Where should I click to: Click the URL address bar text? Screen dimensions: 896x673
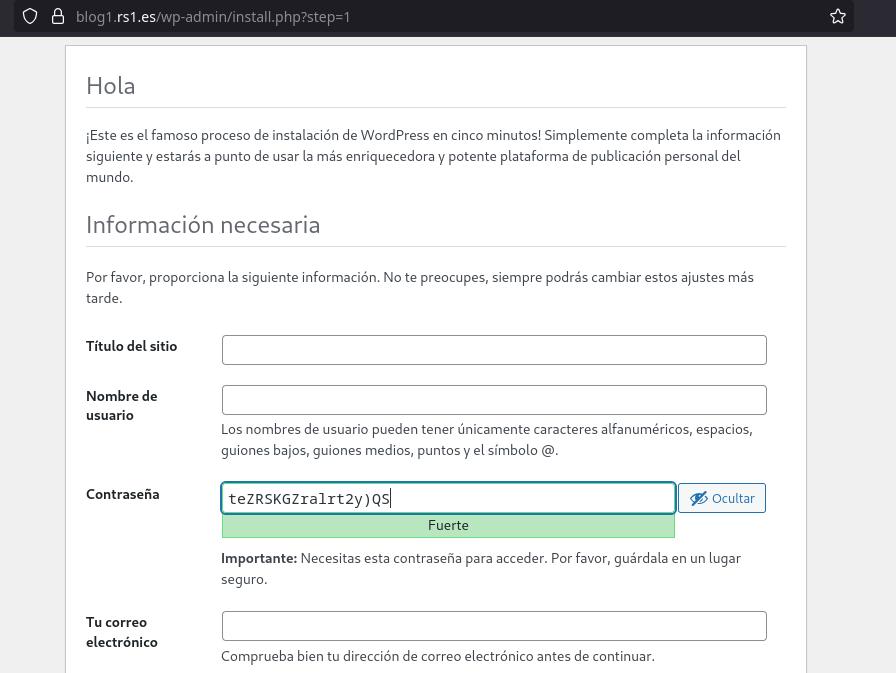213,17
